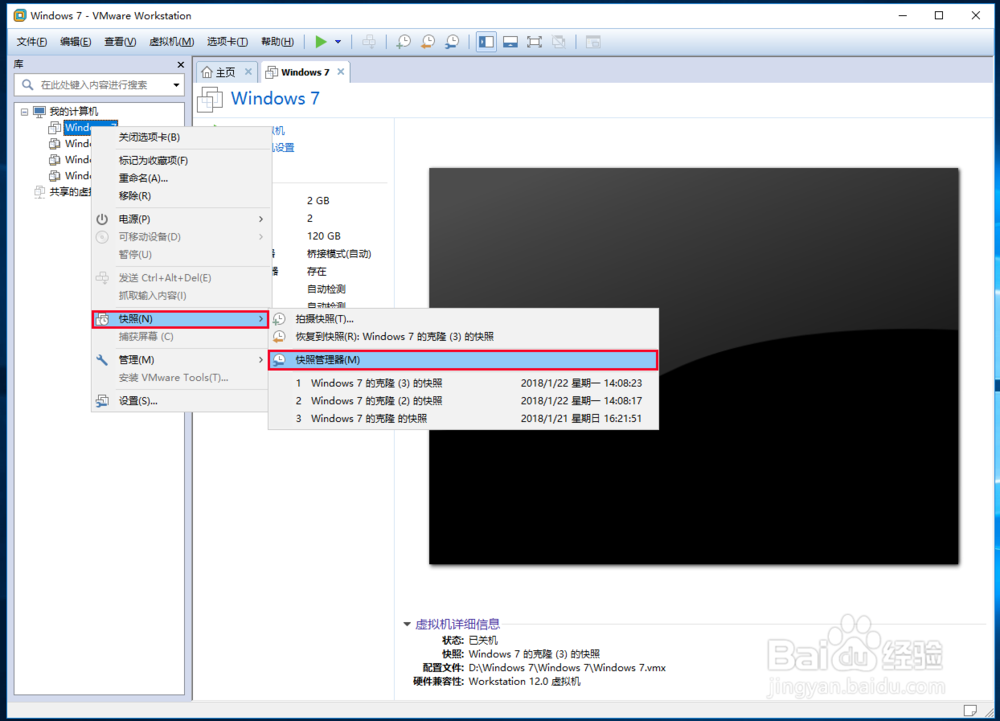Close the 主页 tab
This screenshot has height=721, width=1000.
[248, 72]
